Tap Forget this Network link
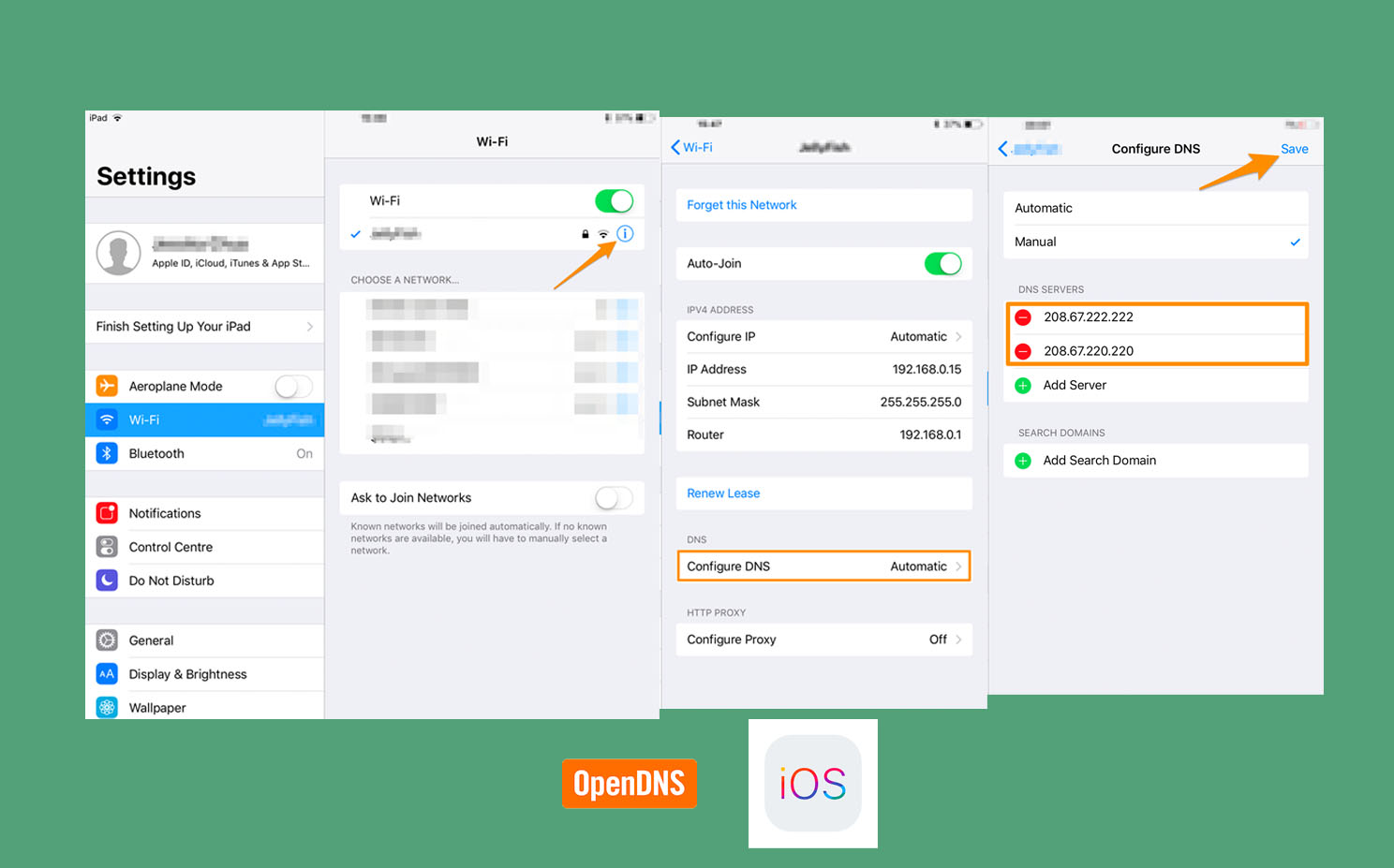Image resolution: width=1394 pixels, height=868 pixels. pyautogui.click(x=742, y=205)
